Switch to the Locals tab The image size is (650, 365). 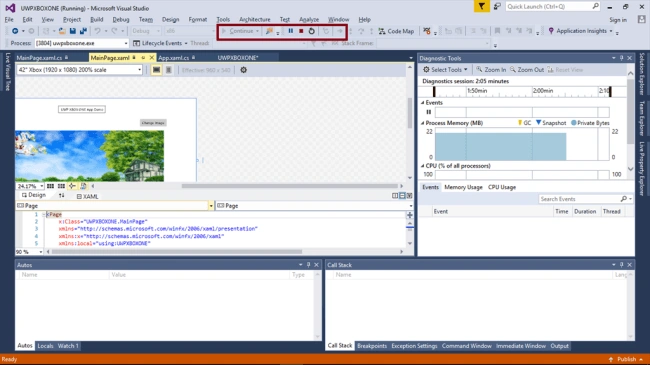tap(45, 346)
